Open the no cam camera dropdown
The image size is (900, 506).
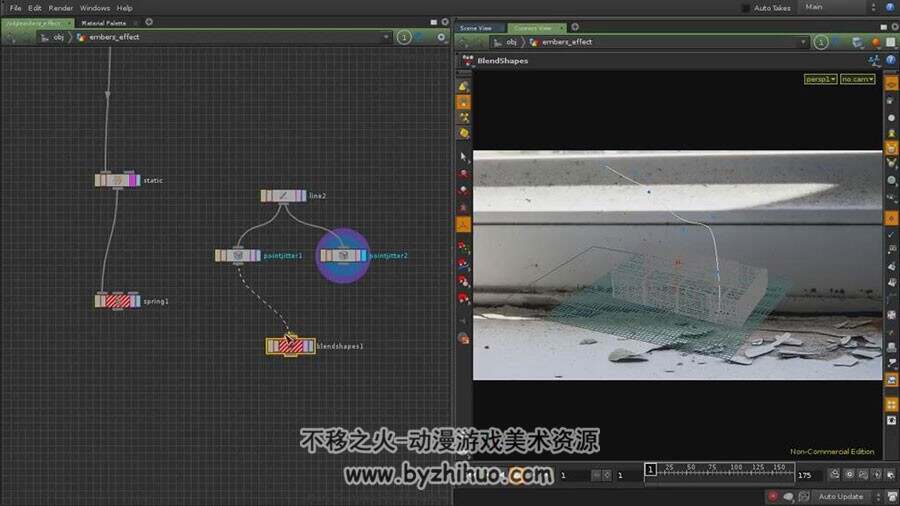click(x=858, y=79)
